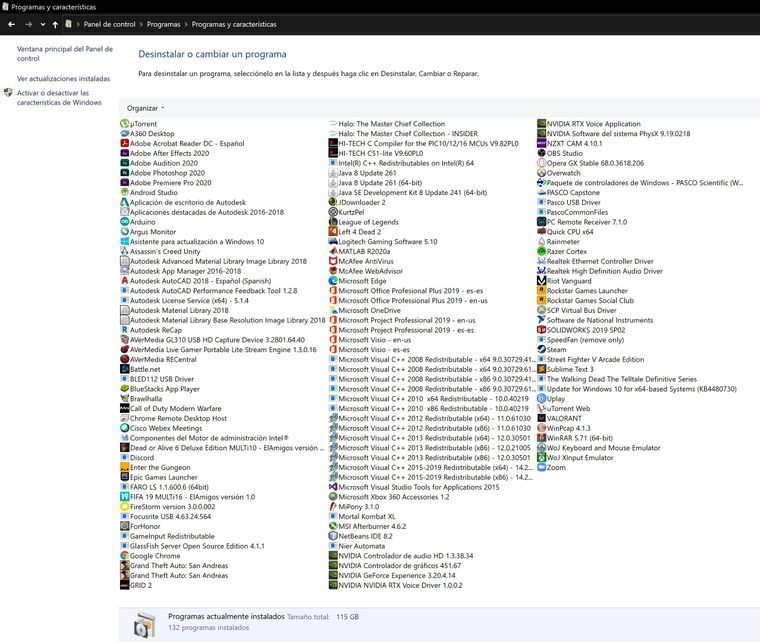Click the OBS Studio icon
The height and width of the screenshot is (642, 760).
(541, 153)
